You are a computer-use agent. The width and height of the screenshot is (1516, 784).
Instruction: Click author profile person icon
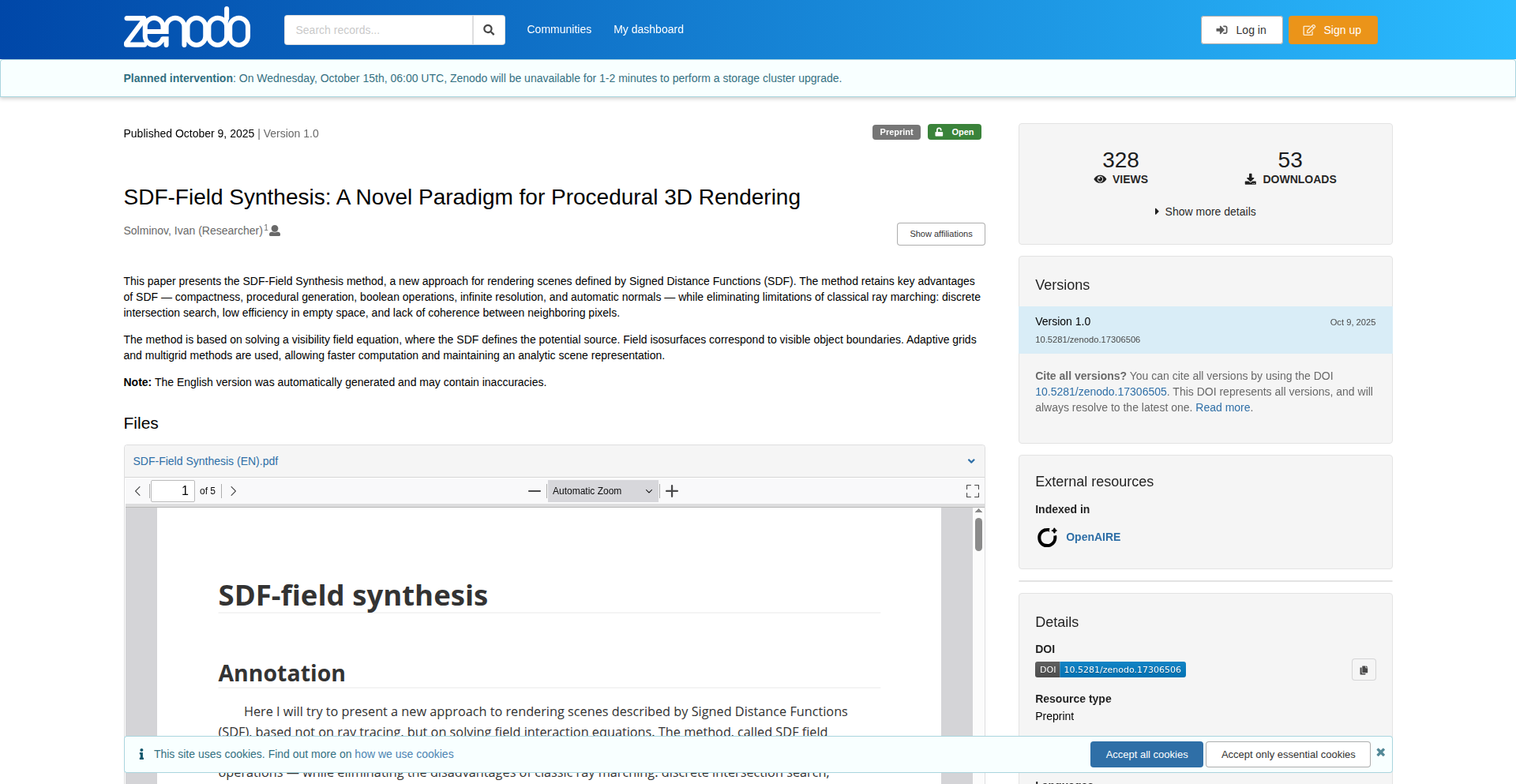pyautogui.click(x=275, y=231)
